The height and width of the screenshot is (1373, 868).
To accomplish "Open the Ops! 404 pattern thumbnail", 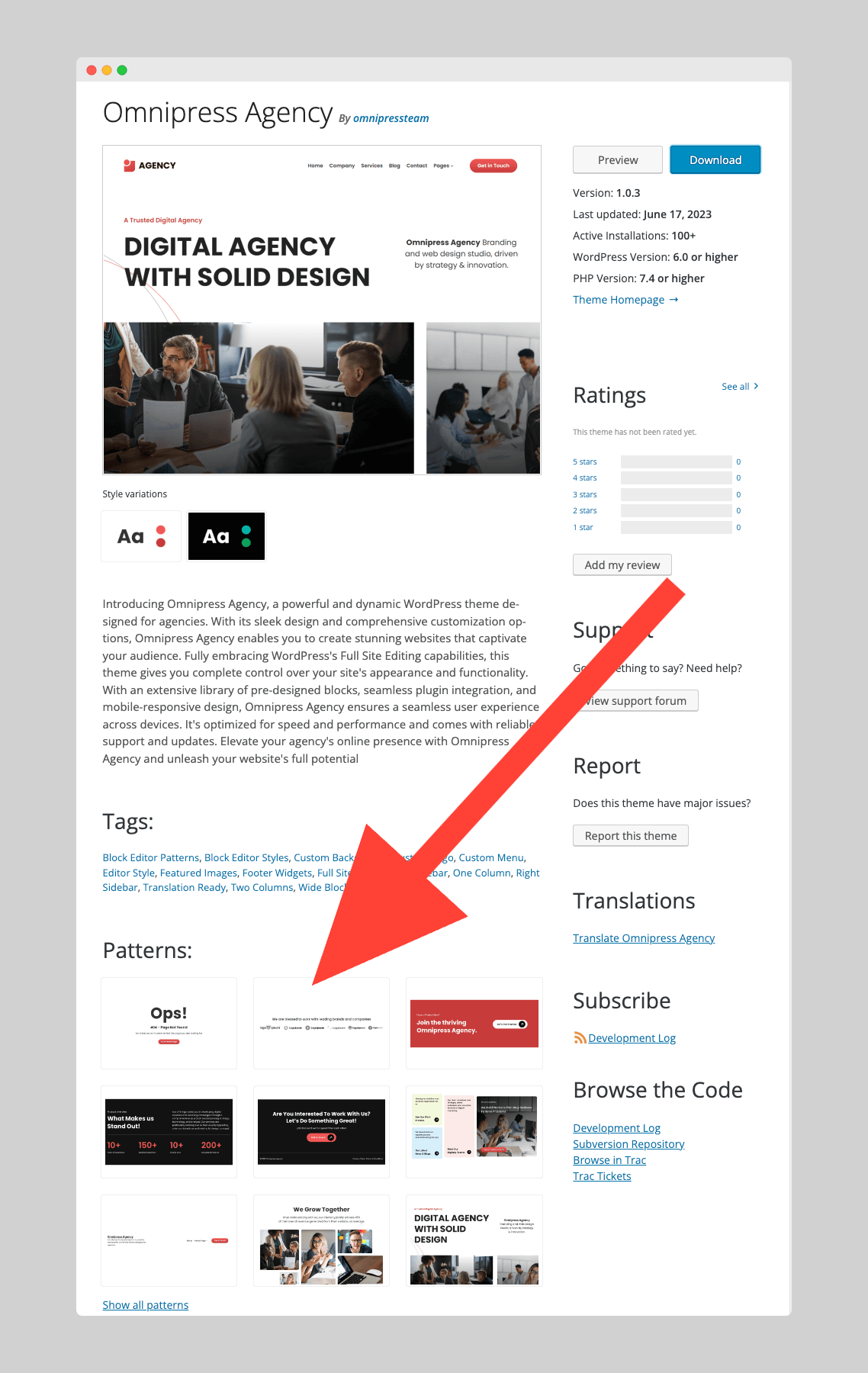I will click(x=169, y=1023).
